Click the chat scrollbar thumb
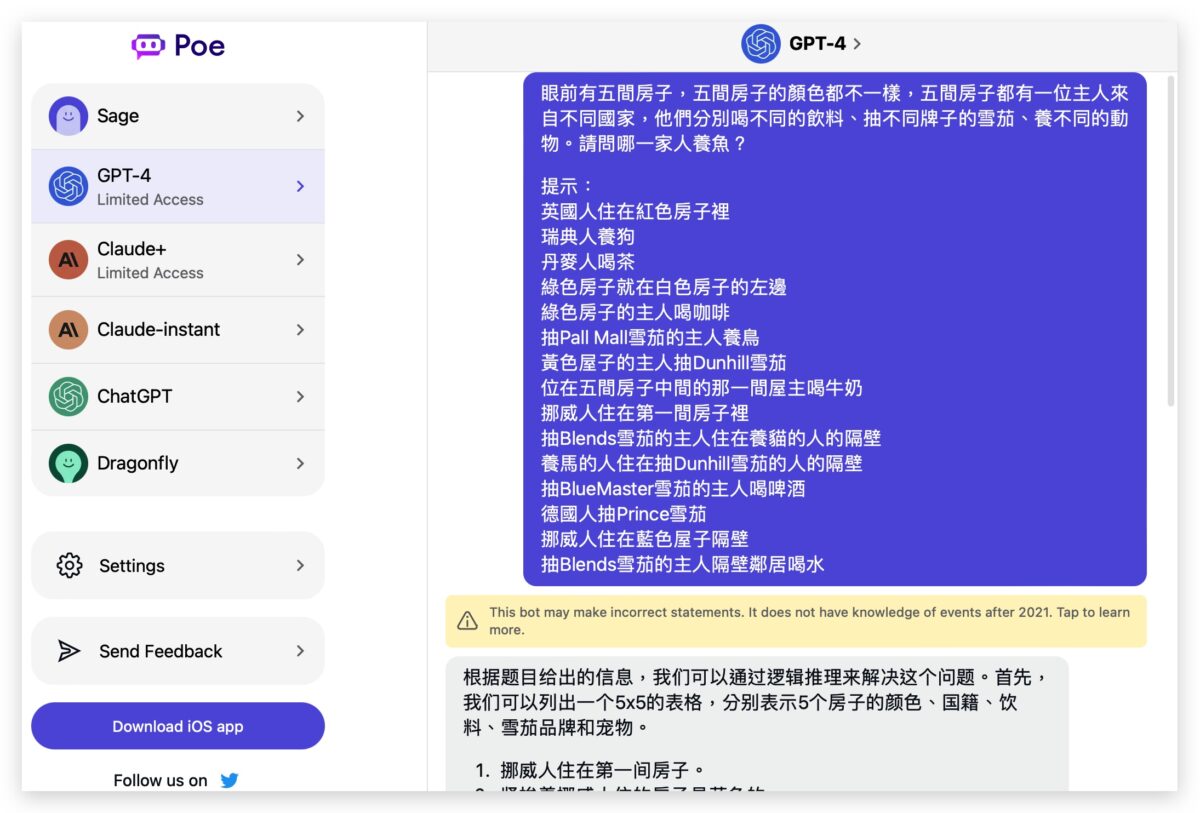This screenshot has width=1200, height=813. [1171, 240]
